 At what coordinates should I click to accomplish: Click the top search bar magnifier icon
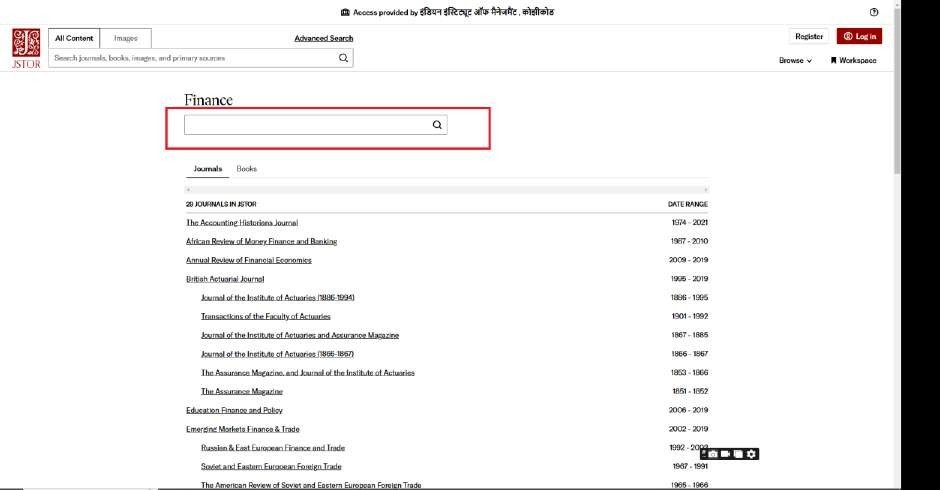click(343, 58)
